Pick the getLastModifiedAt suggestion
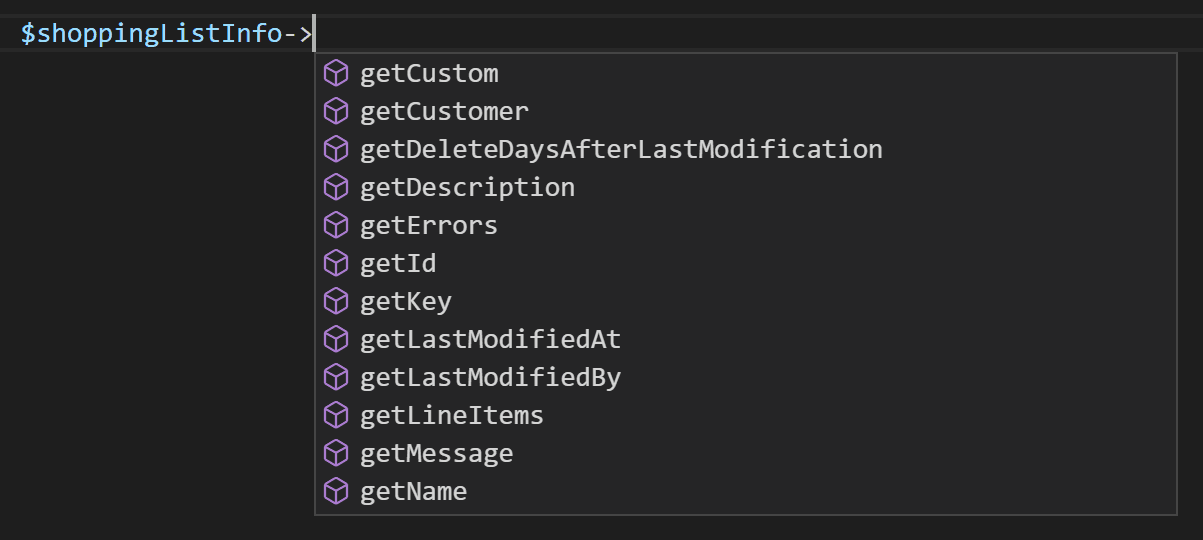 (490, 340)
